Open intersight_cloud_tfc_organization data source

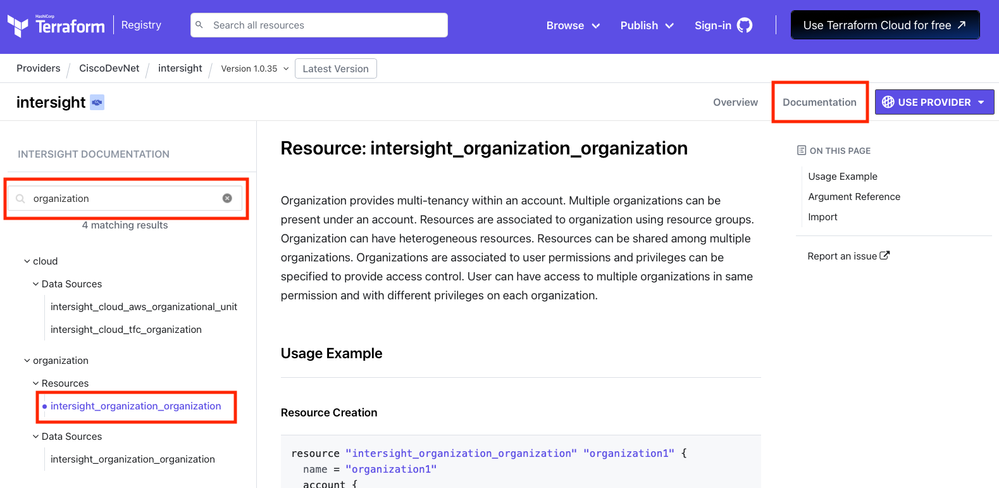click(126, 330)
